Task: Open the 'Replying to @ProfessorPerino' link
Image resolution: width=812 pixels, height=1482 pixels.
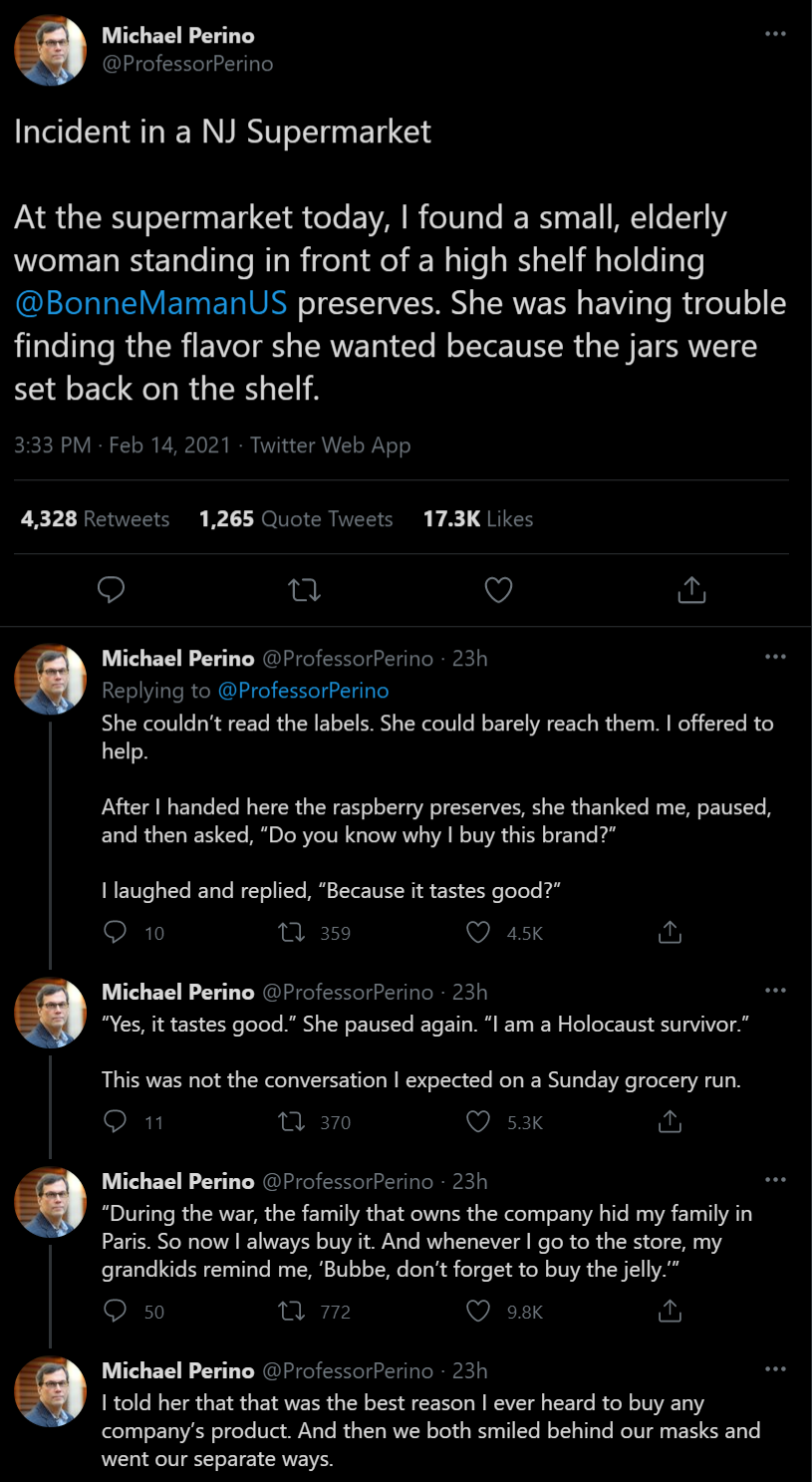Action: 303,691
